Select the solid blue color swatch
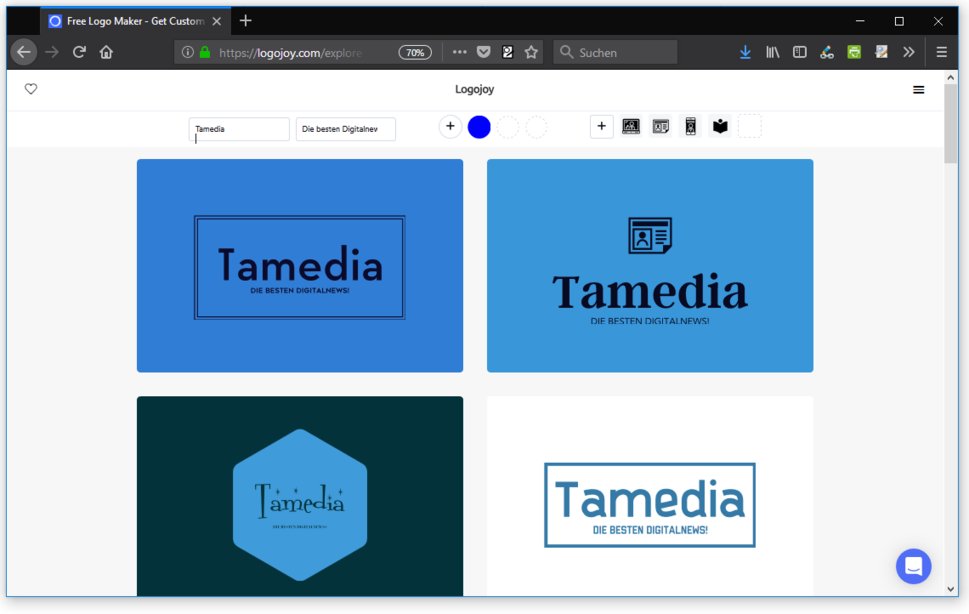 click(479, 127)
